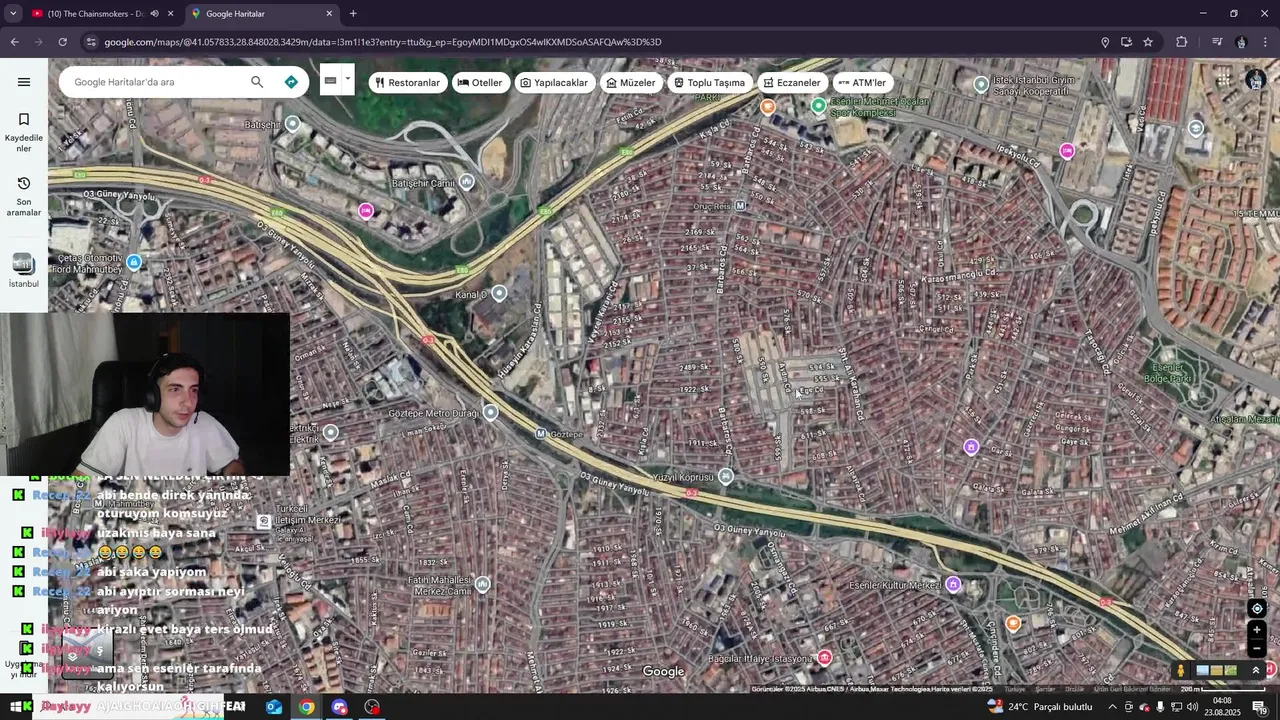
Task: Open the Google Maps hamburger menu
Action: pyautogui.click(x=24, y=82)
